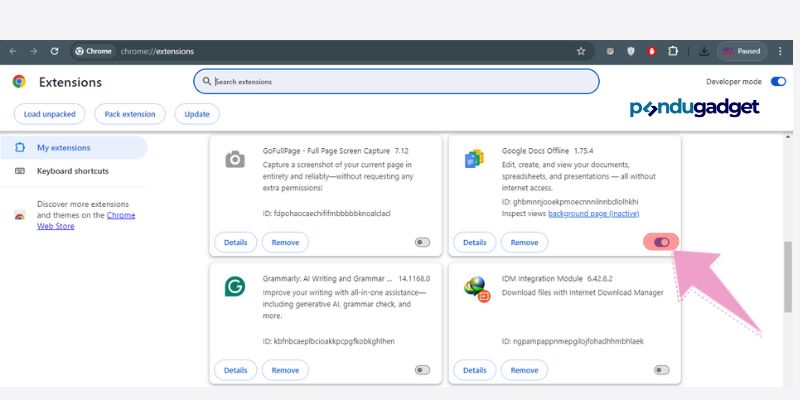Click the extension icon left of the shield icon
The image size is (800, 400).
tap(610, 52)
